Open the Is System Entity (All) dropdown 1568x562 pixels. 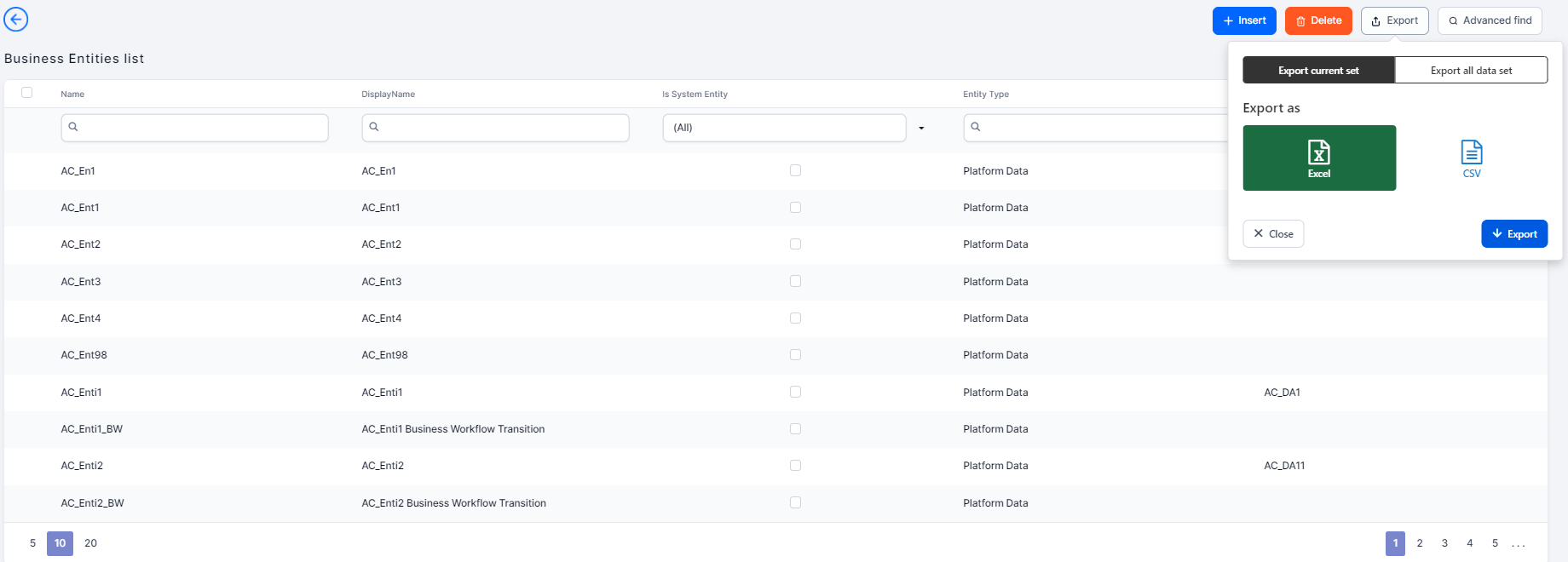[x=784, y=128]
